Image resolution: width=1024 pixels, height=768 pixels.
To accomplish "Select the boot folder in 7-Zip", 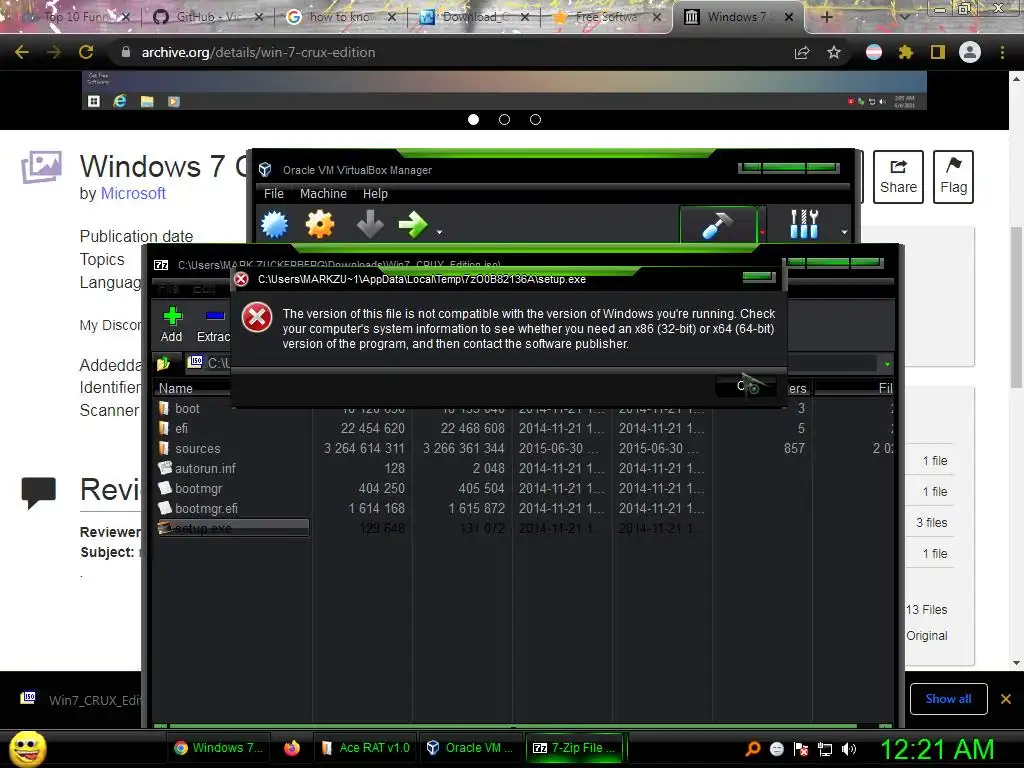I will click(x=187, y=409).
